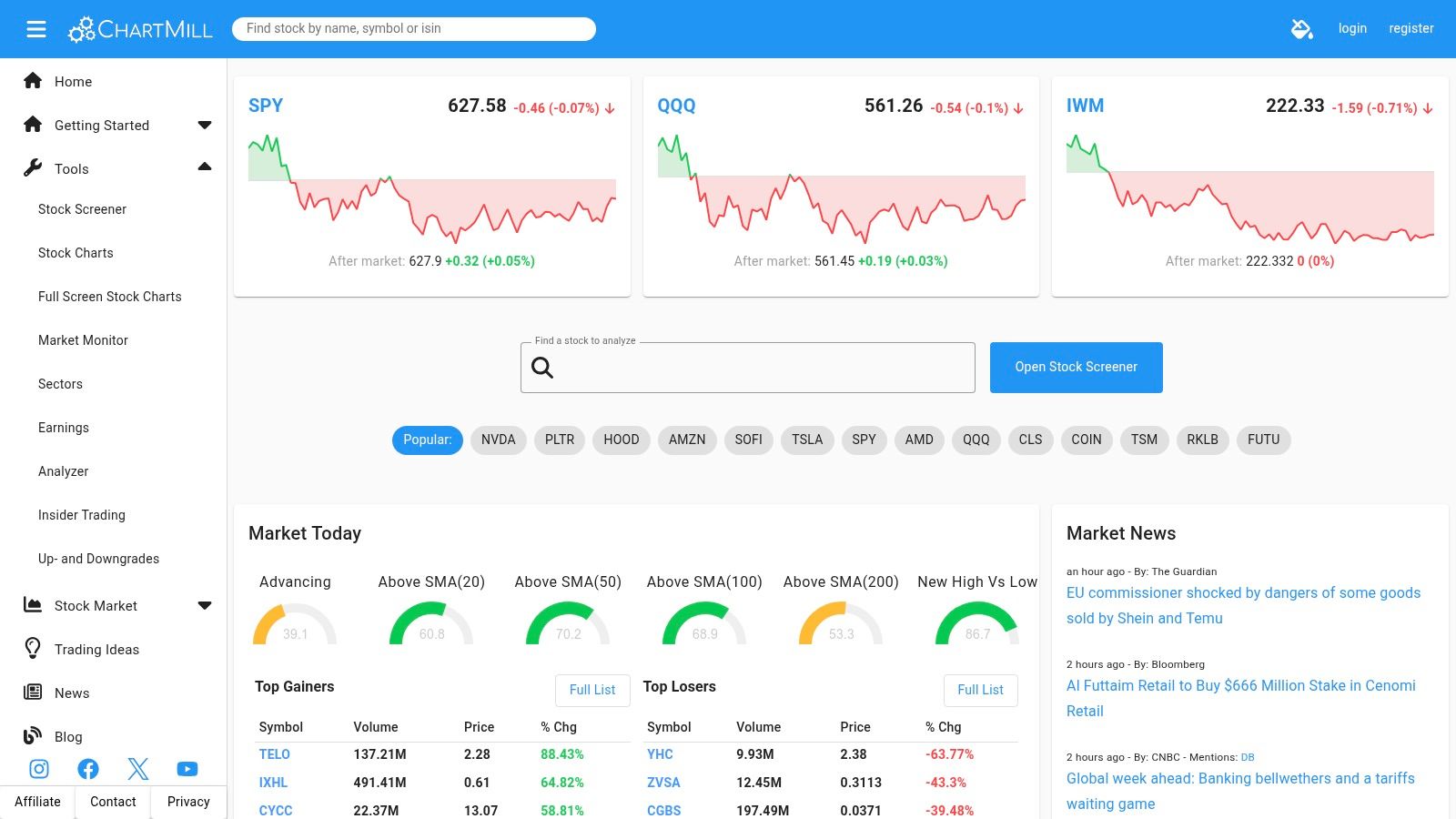Open Stock Screener in sidebar
This screenshot has height=819, width=1456.
82,209
